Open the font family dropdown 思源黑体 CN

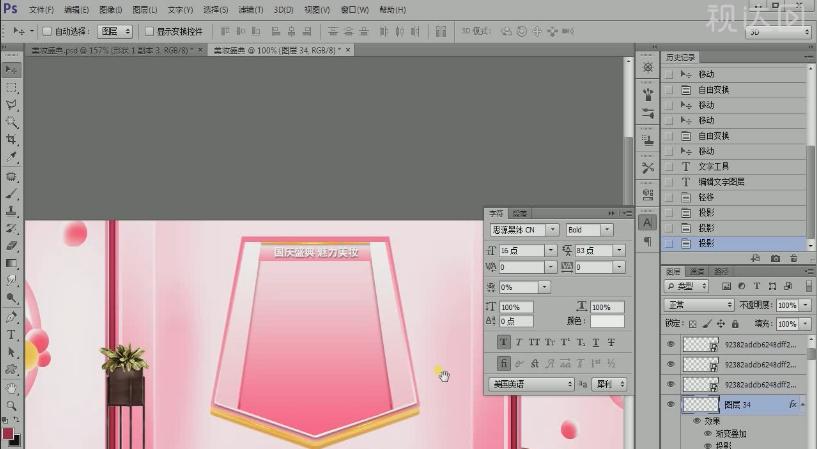(x=552, y=230)
